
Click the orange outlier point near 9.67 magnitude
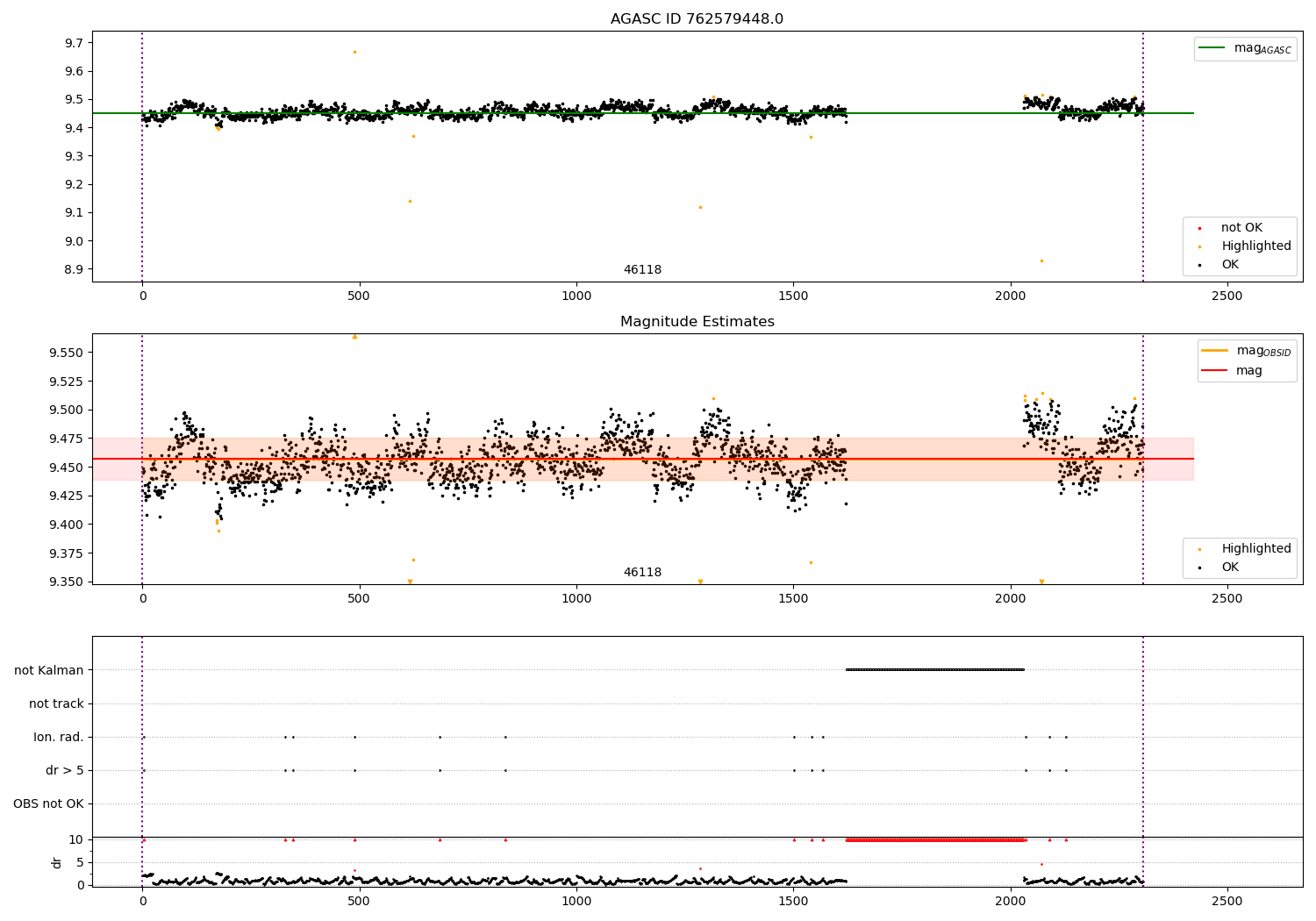[354, 52]
